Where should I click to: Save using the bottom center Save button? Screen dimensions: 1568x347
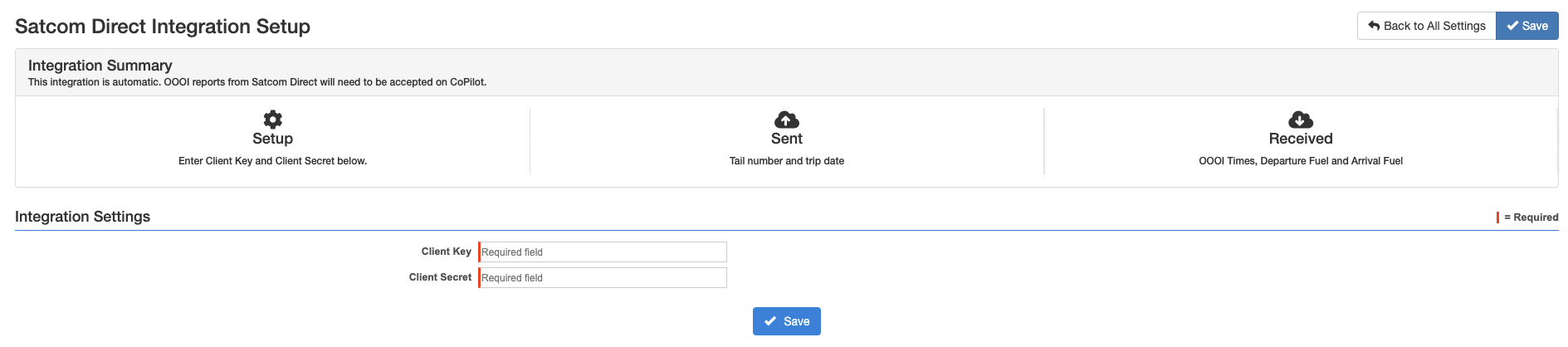tap(787, 321)
